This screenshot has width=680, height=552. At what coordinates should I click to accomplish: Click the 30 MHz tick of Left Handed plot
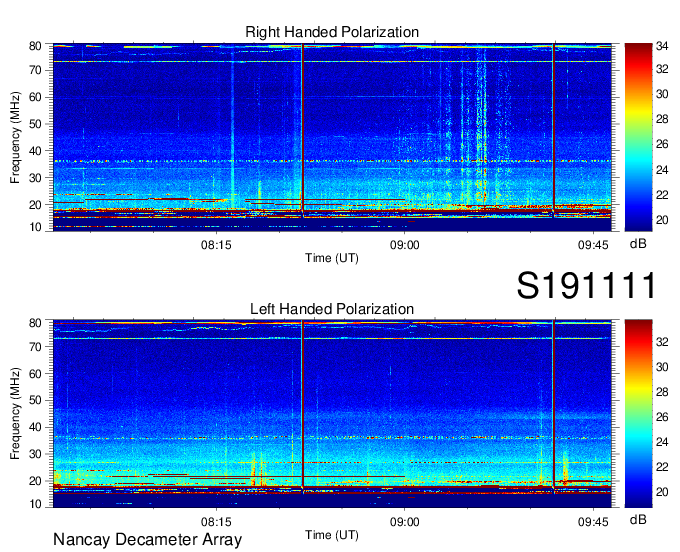pyautogui.click(x=35, y=454)
